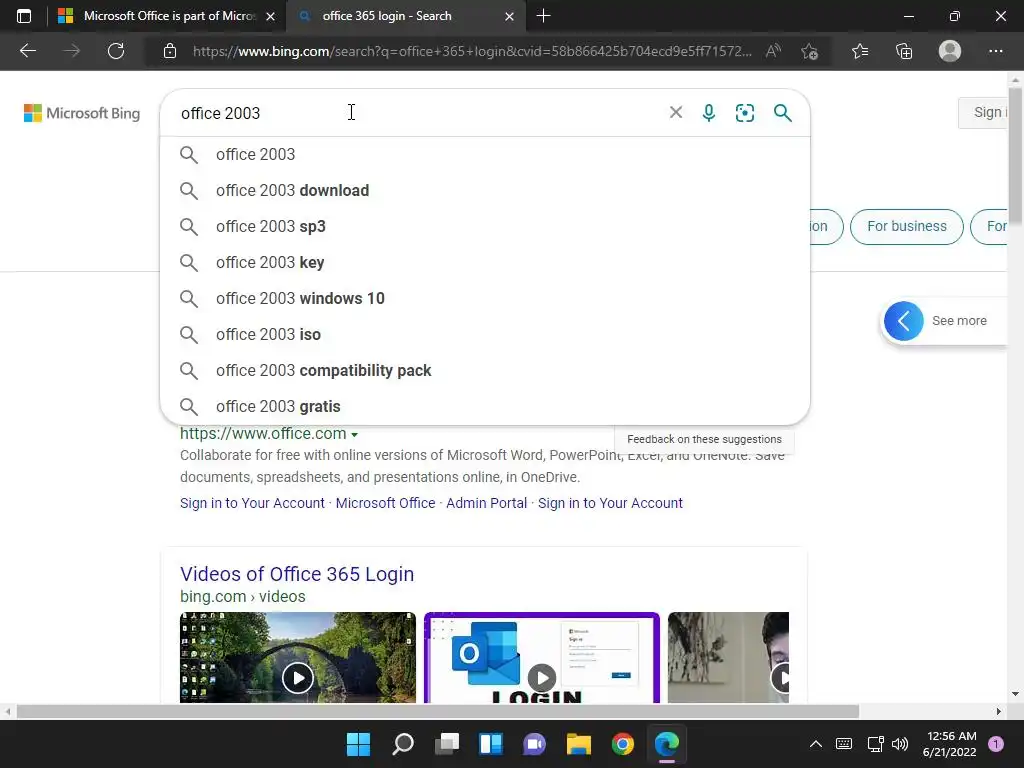Image resolution: width=1024 pixels, height=768 pixels.
Task: Click Microsoft Edge taskbar icon
Action: (x=667, y=744)
